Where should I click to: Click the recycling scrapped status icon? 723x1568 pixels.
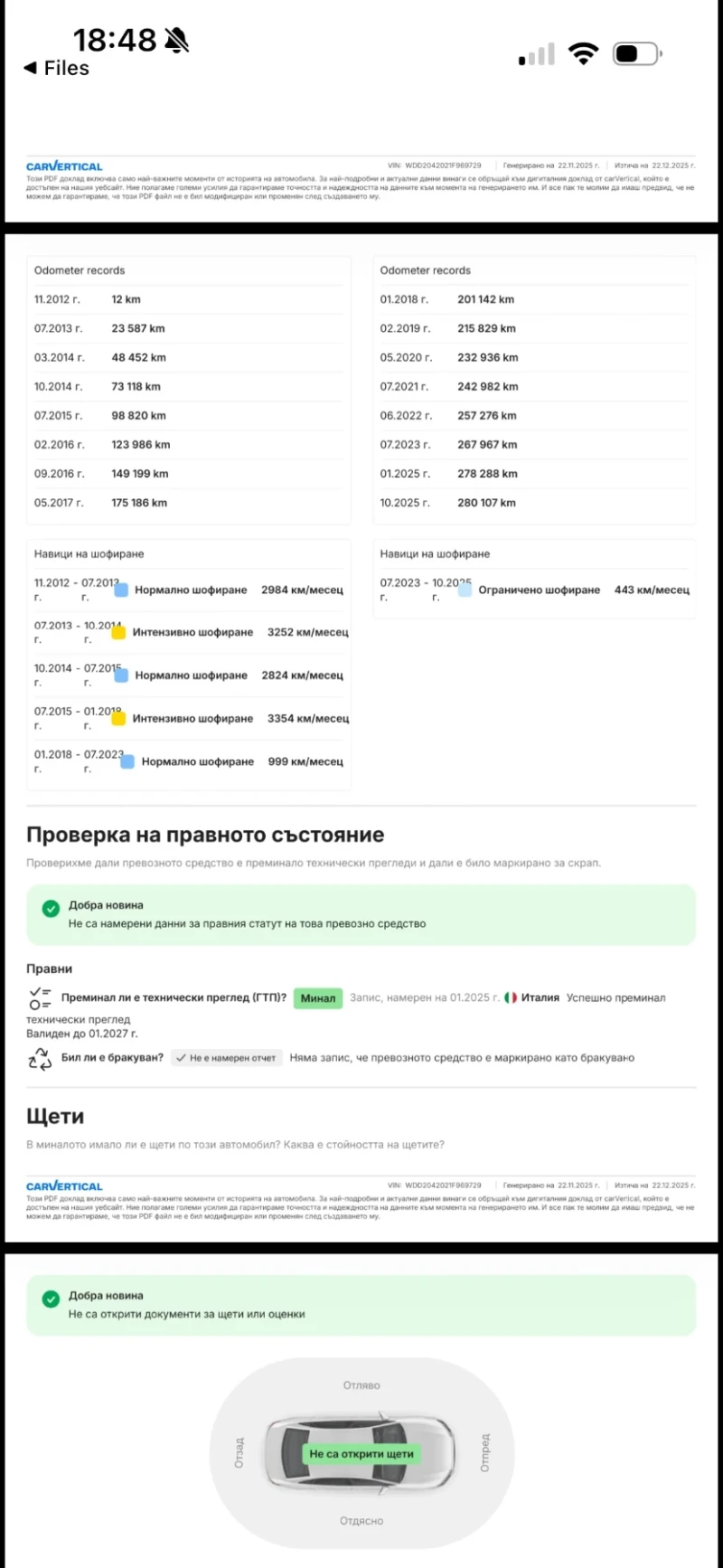(x=40, y=1058)
